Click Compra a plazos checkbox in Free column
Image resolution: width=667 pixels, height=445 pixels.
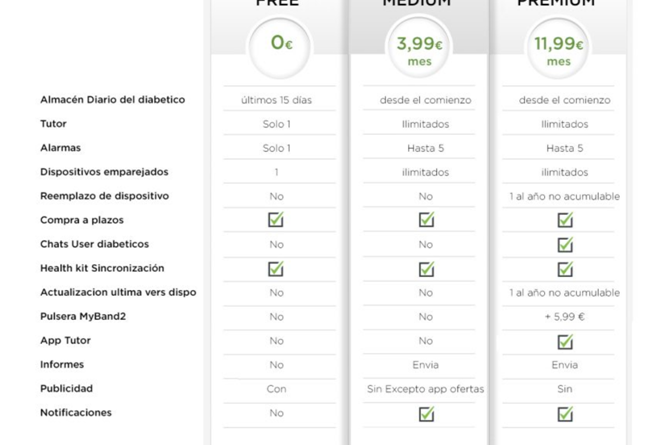coord(276,220)
